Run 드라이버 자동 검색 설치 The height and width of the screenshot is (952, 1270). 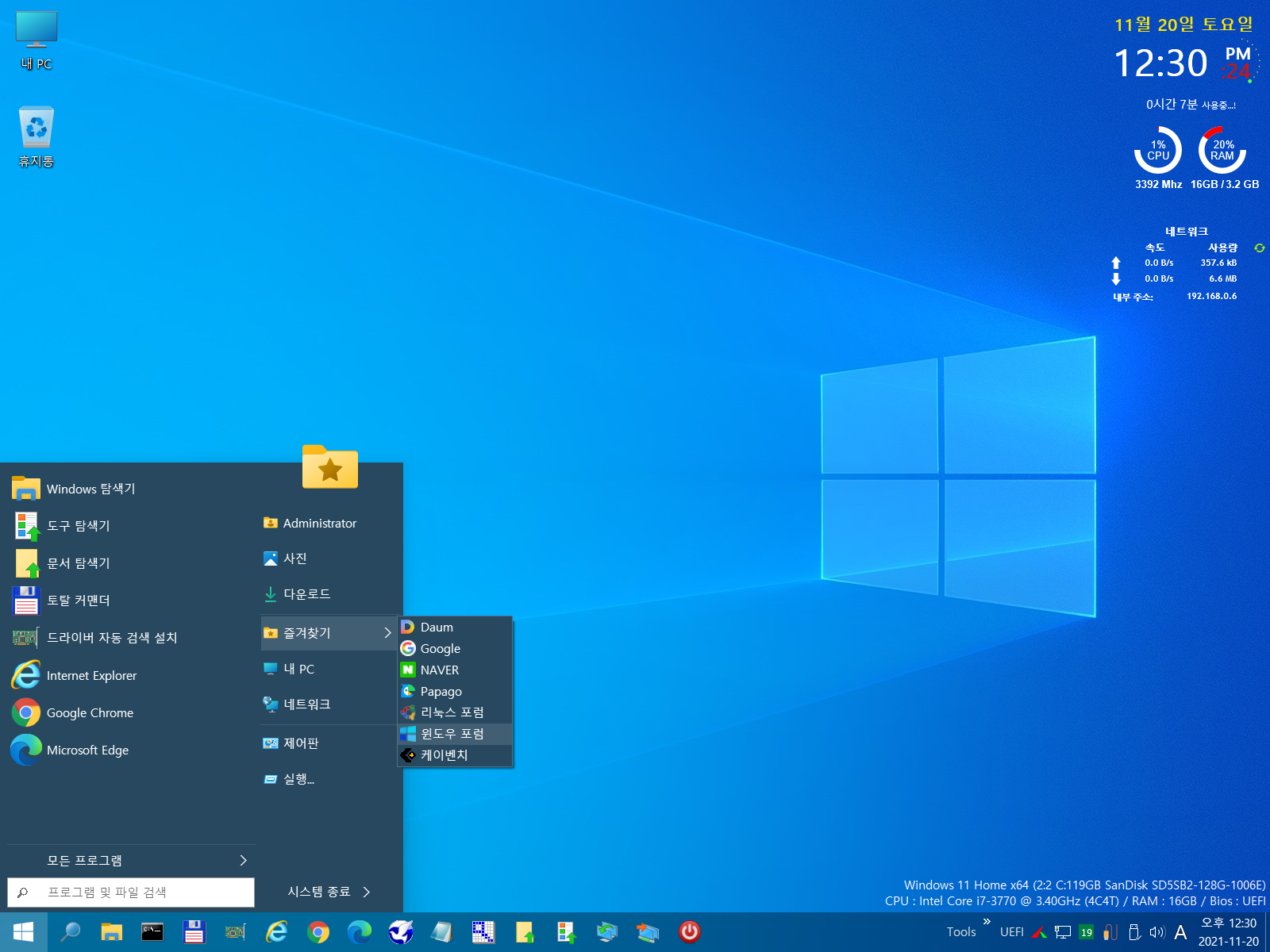click(131, 638)
